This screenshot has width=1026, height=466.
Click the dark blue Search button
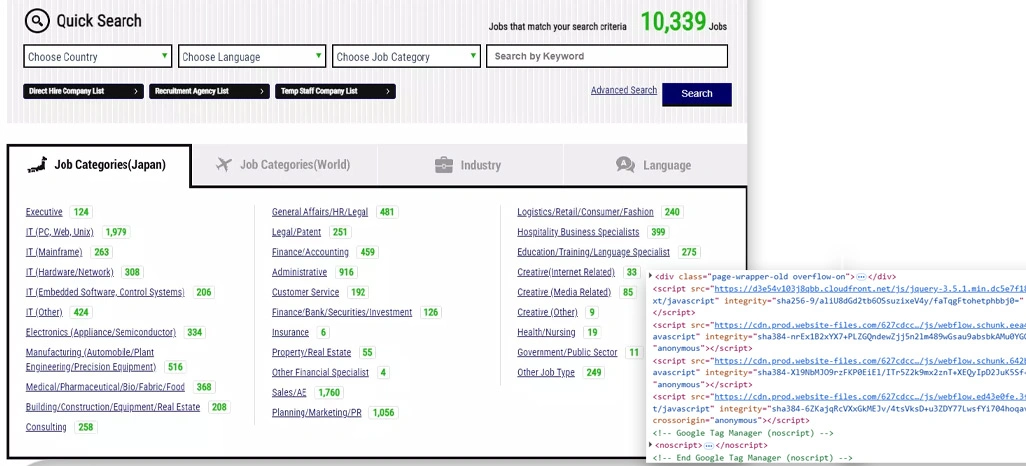pyautogui.click(x=697, y=94)
